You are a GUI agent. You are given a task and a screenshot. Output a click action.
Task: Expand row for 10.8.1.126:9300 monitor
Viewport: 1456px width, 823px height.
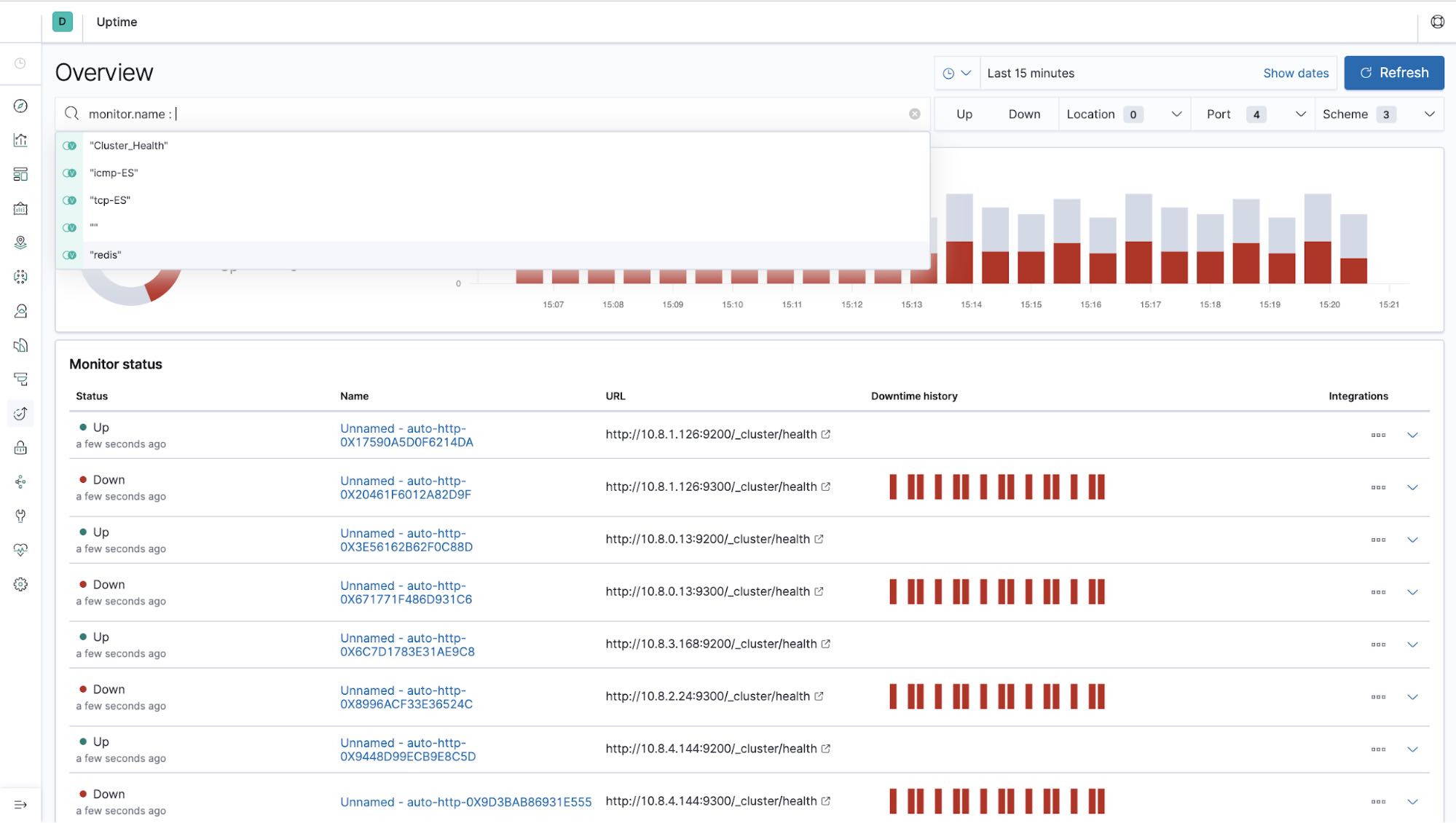[x=1412, y=487]
